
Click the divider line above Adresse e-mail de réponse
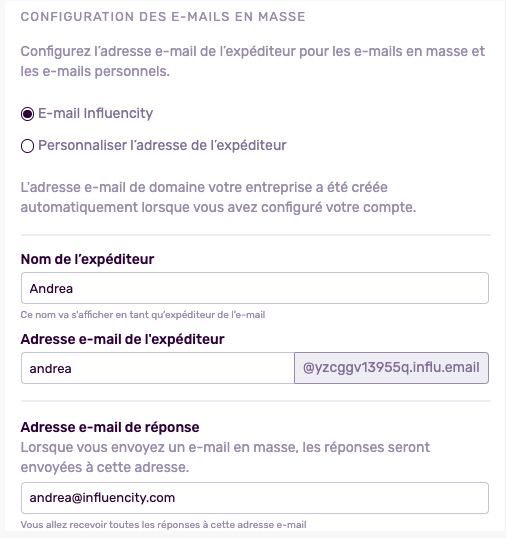coord(256,401)
